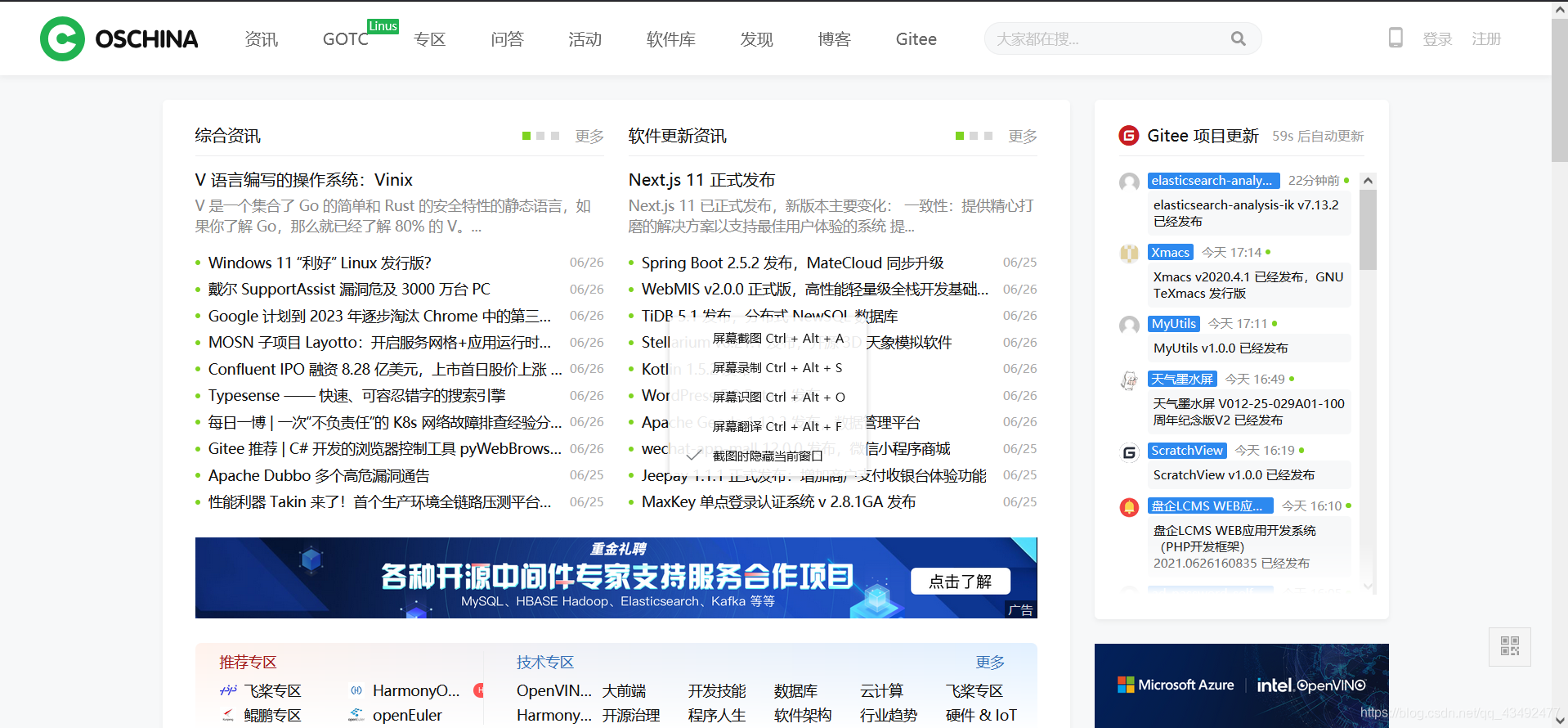Click the 登录 link
This screenshot has width=1568, height=728.
click(1437, 39)
